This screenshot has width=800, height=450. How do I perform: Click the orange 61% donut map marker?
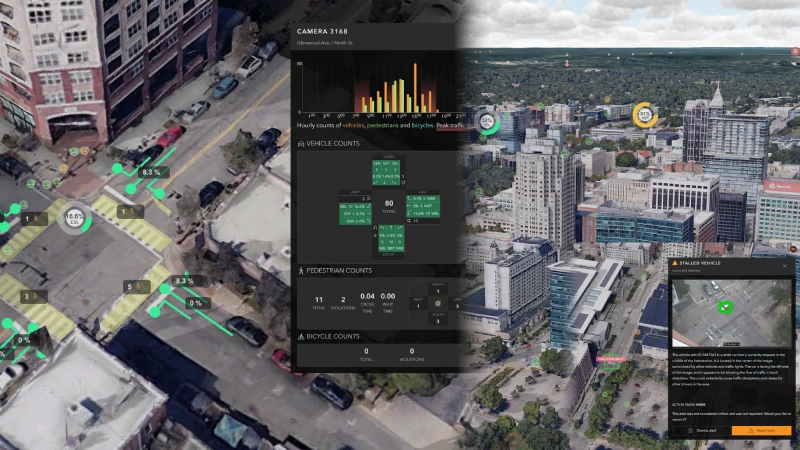(645, 114)
